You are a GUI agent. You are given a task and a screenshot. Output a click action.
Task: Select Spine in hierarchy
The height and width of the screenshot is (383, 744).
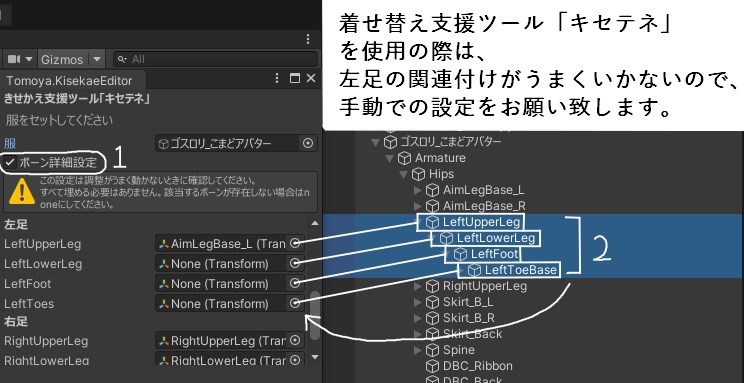coord(458,350)
